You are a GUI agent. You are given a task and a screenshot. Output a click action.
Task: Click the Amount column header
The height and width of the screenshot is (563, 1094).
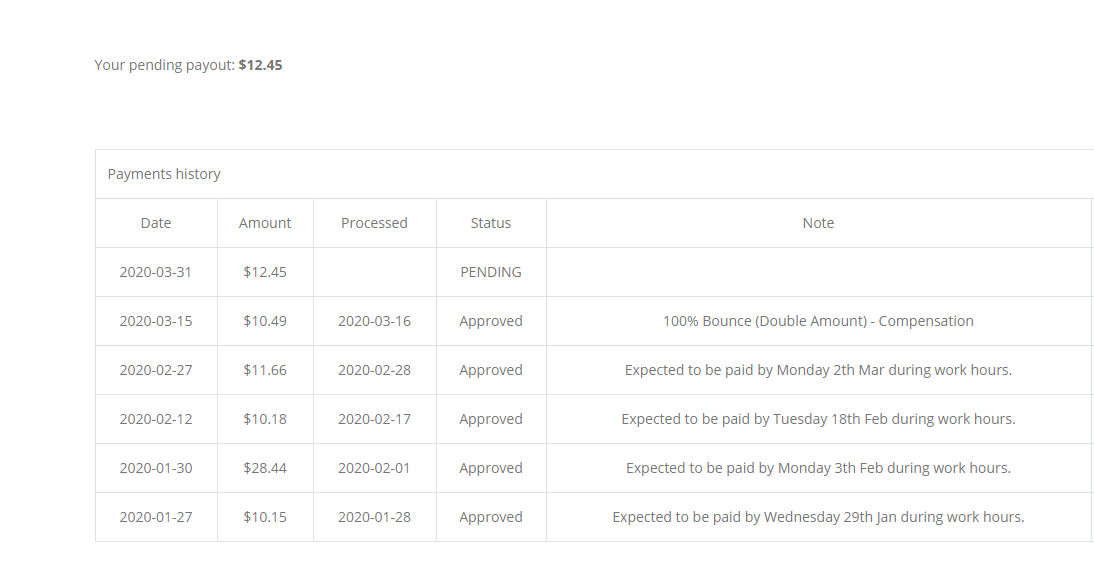coord(265,223)
